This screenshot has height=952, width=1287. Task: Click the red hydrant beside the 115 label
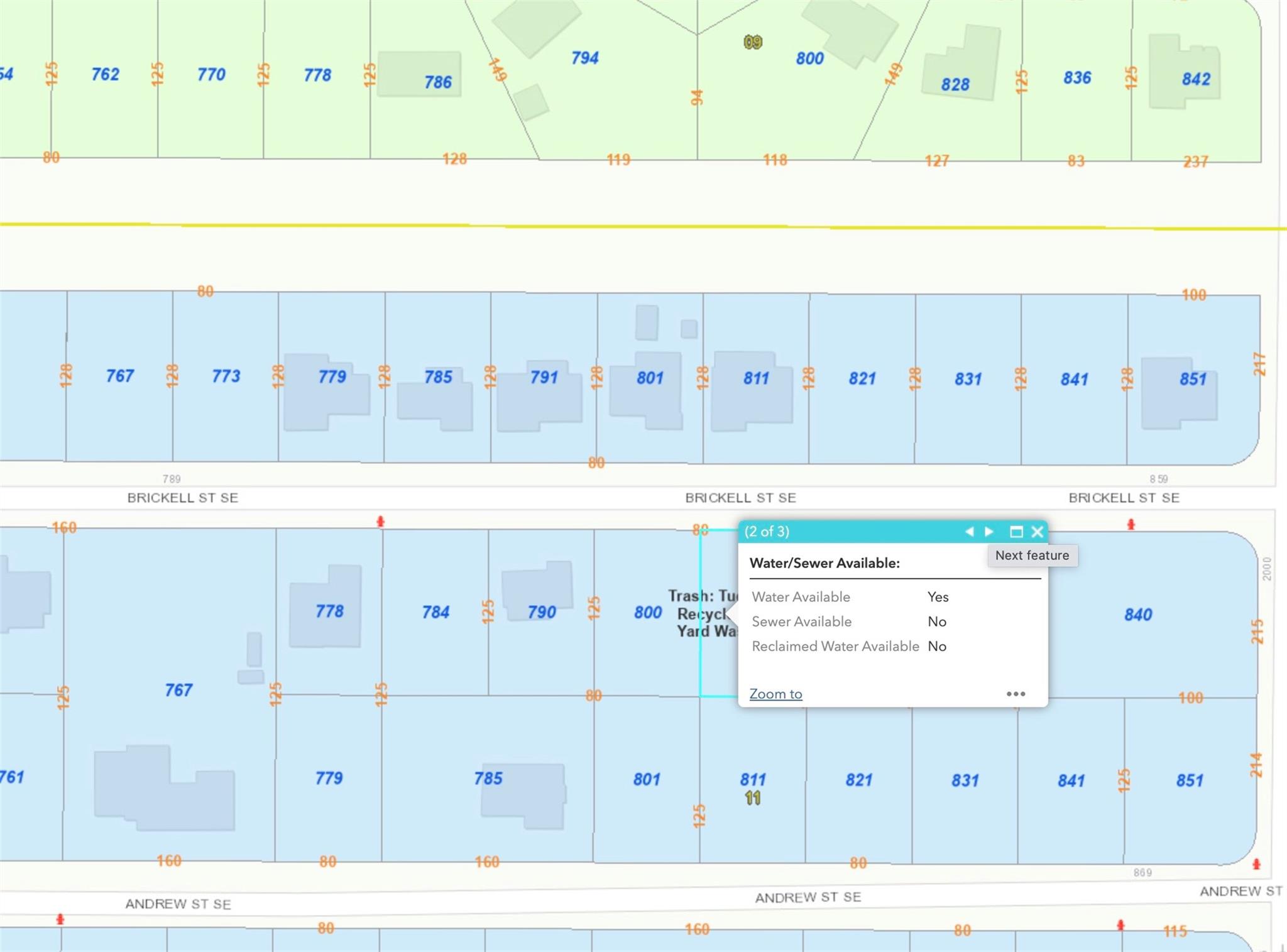1120,925
